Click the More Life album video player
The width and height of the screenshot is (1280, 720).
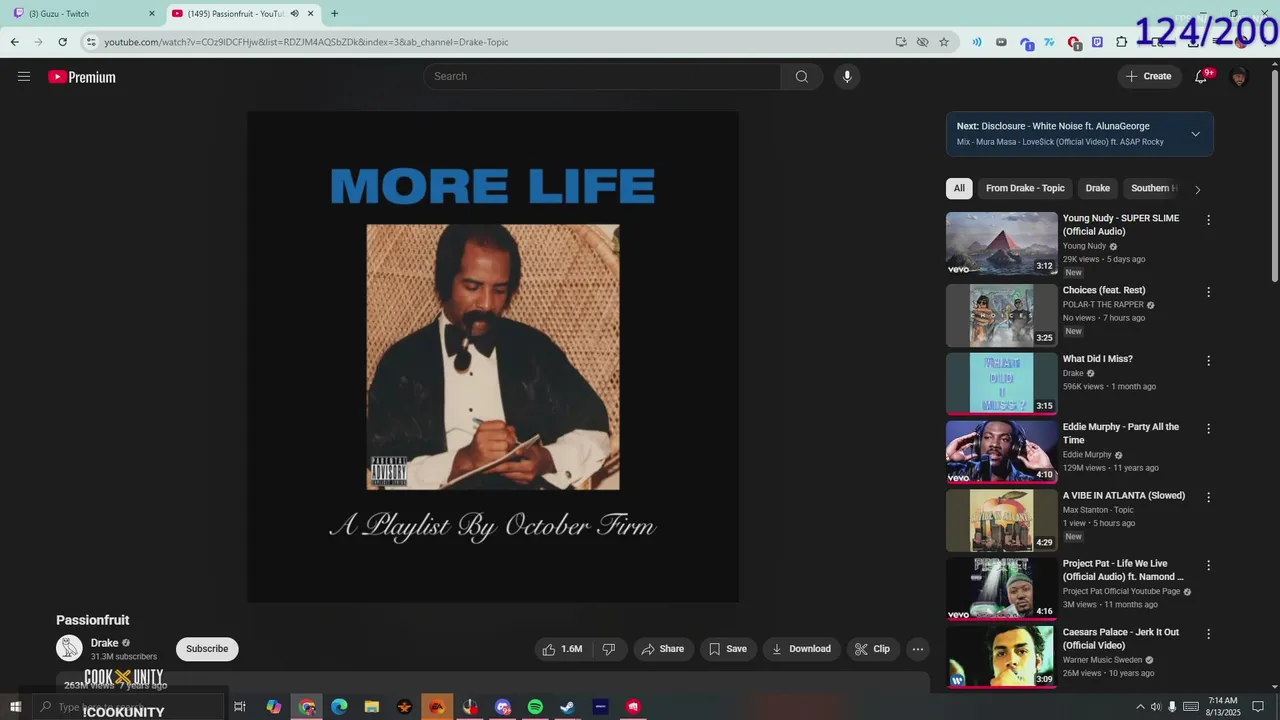coord(493,357)
